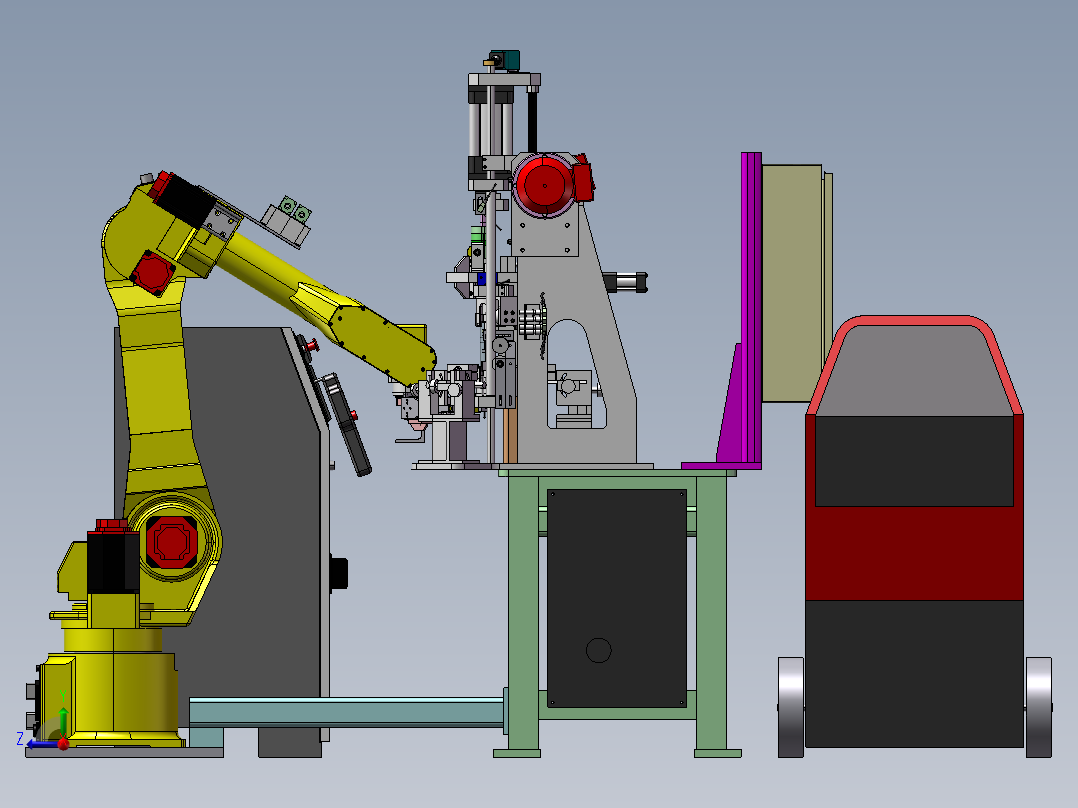
Task: Pick the left chrome wheel of the cart
Action: [x=791, y=707]
